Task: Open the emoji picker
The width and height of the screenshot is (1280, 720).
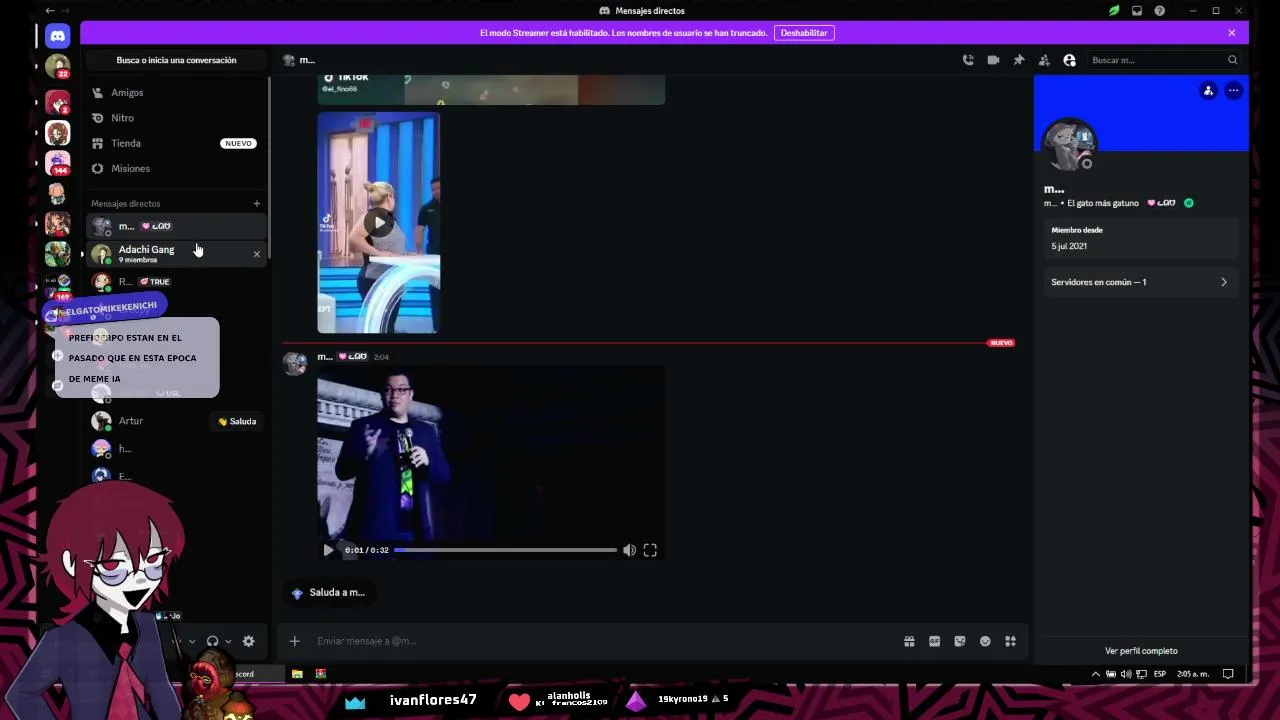Action: click(x=985, y=641)
